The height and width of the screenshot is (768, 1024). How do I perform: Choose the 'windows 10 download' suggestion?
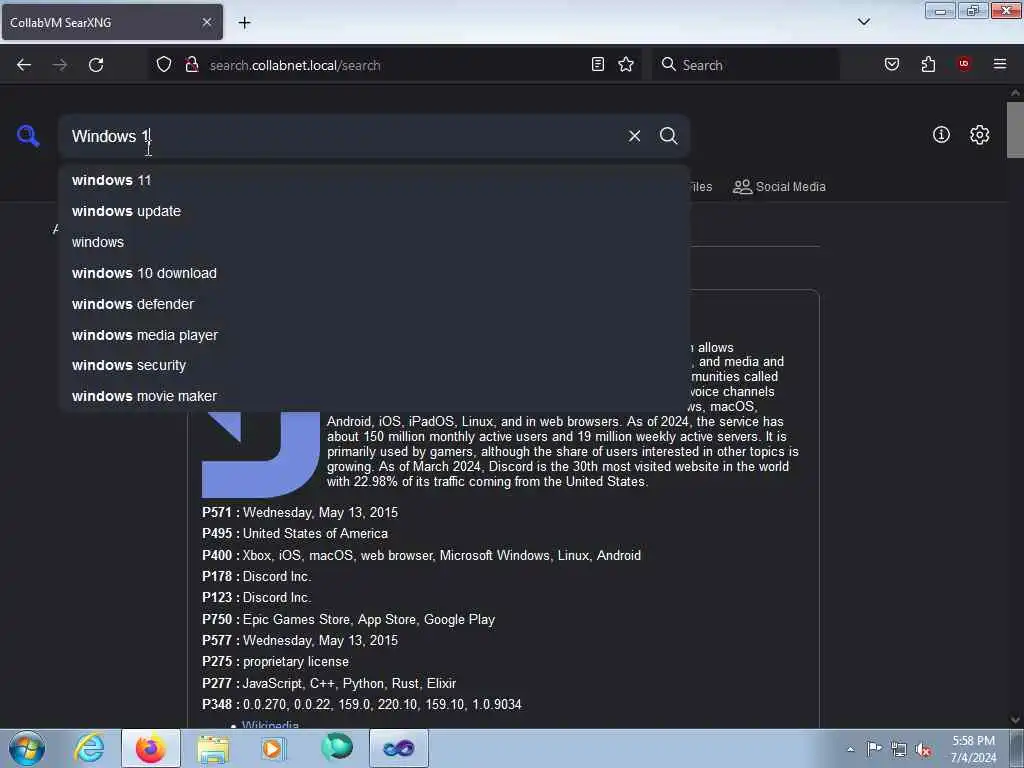(374, 273)
